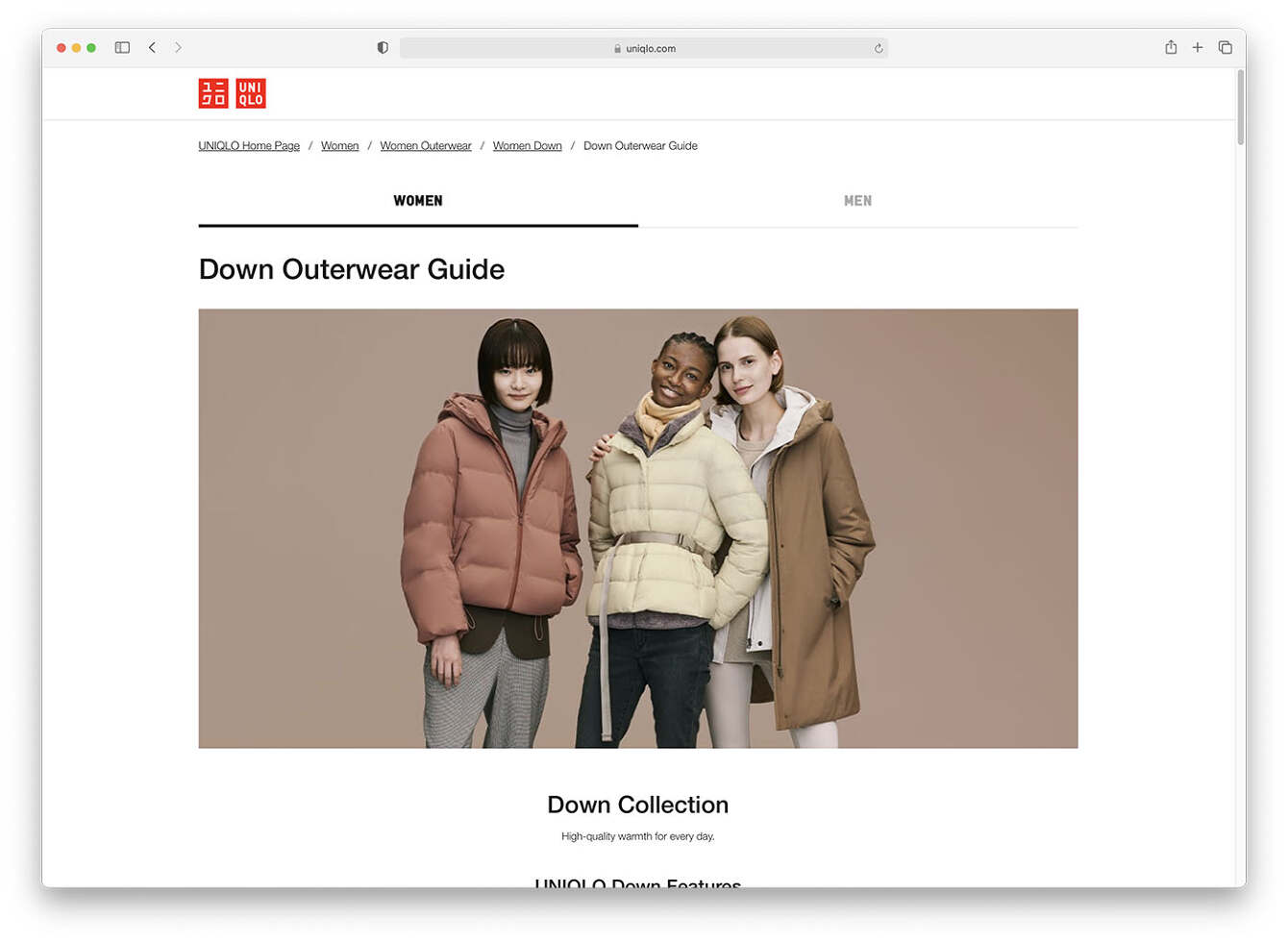Image resolution: width=1288 pixels, height=943 pixels.
Task: Toggle the Safari sidebar
Action: 121,47
